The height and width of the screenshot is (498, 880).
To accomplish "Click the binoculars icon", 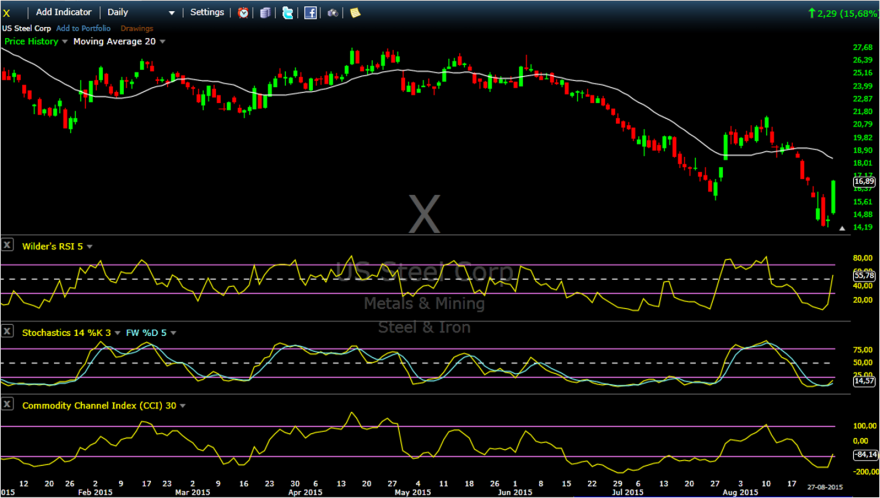I will pos(333,12).
